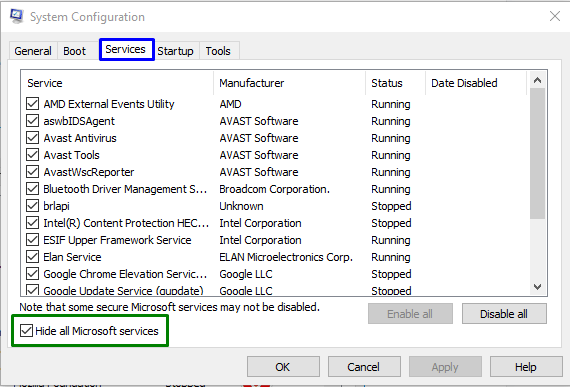Click Stopped status in the brlapi row
570x387 pixels.
pyautogui.click(x=391, y=206)
